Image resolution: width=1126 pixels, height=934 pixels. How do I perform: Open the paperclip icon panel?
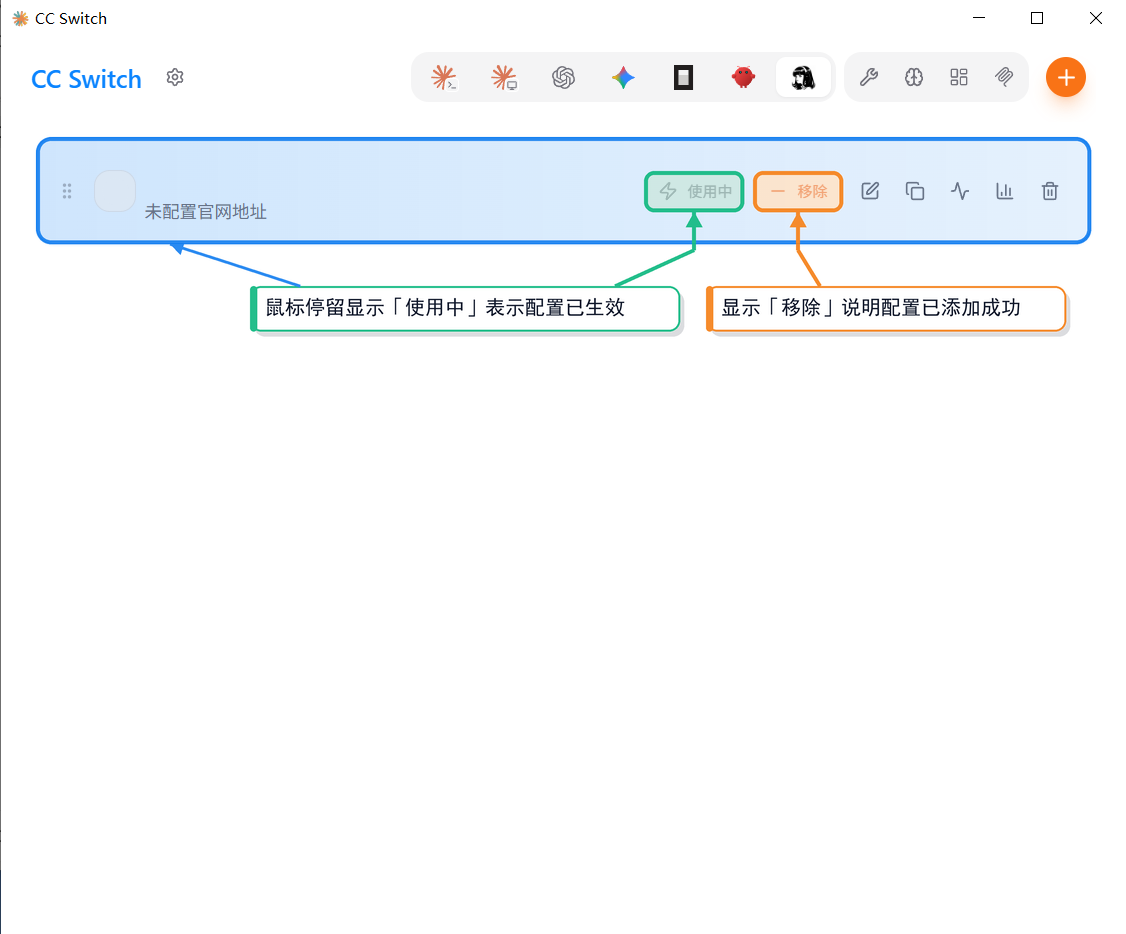pyautogui.click(x=1004, y=77)
